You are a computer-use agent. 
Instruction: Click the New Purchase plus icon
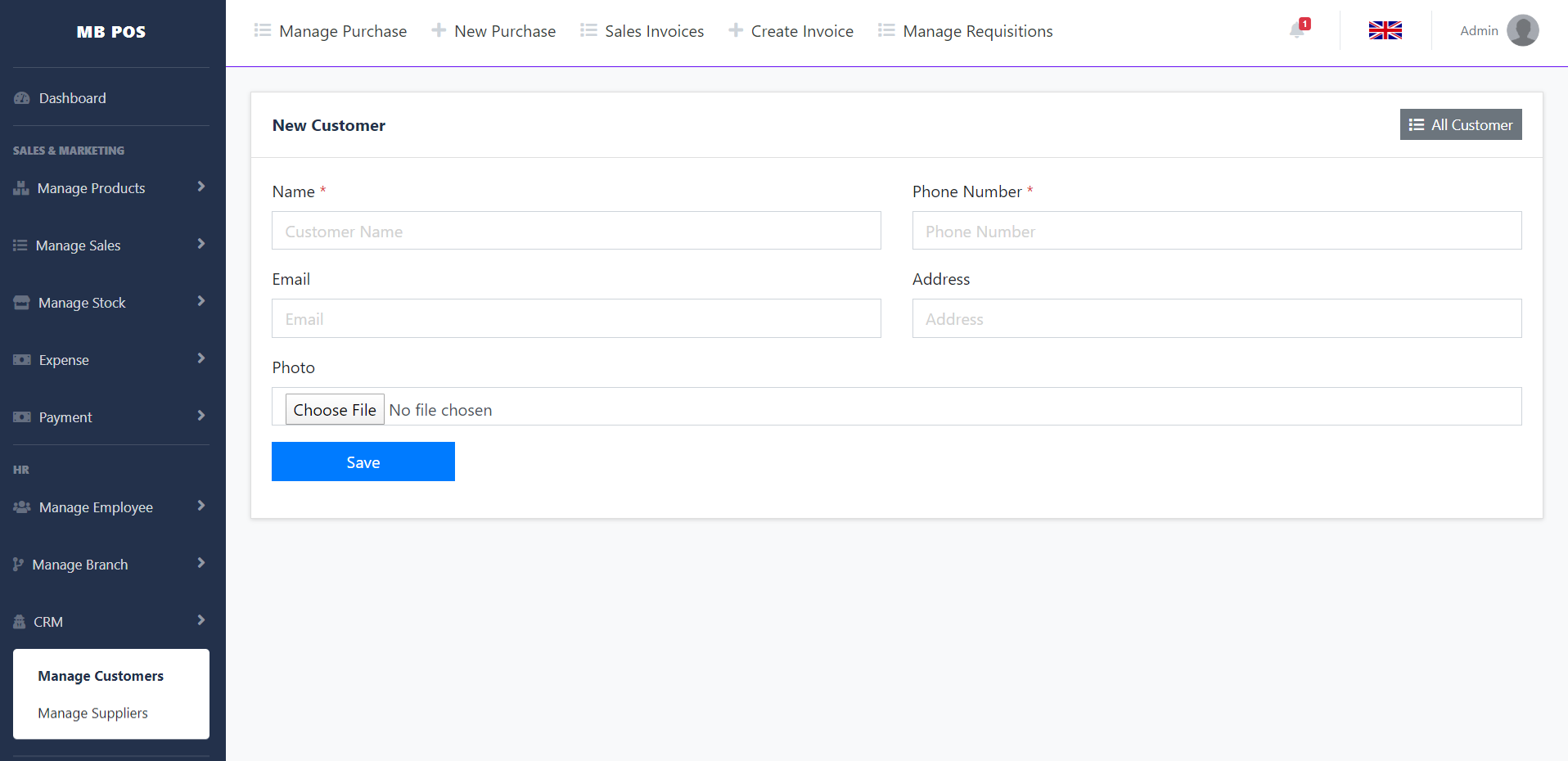(439, 30)
